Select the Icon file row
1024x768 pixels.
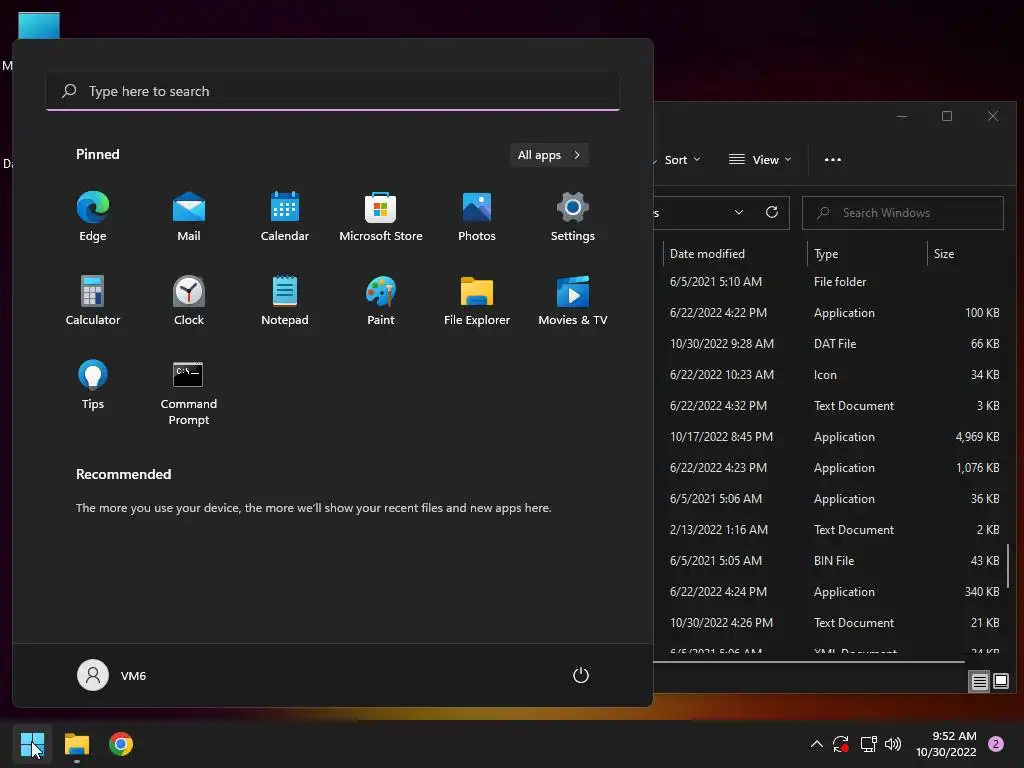(830, 375)
